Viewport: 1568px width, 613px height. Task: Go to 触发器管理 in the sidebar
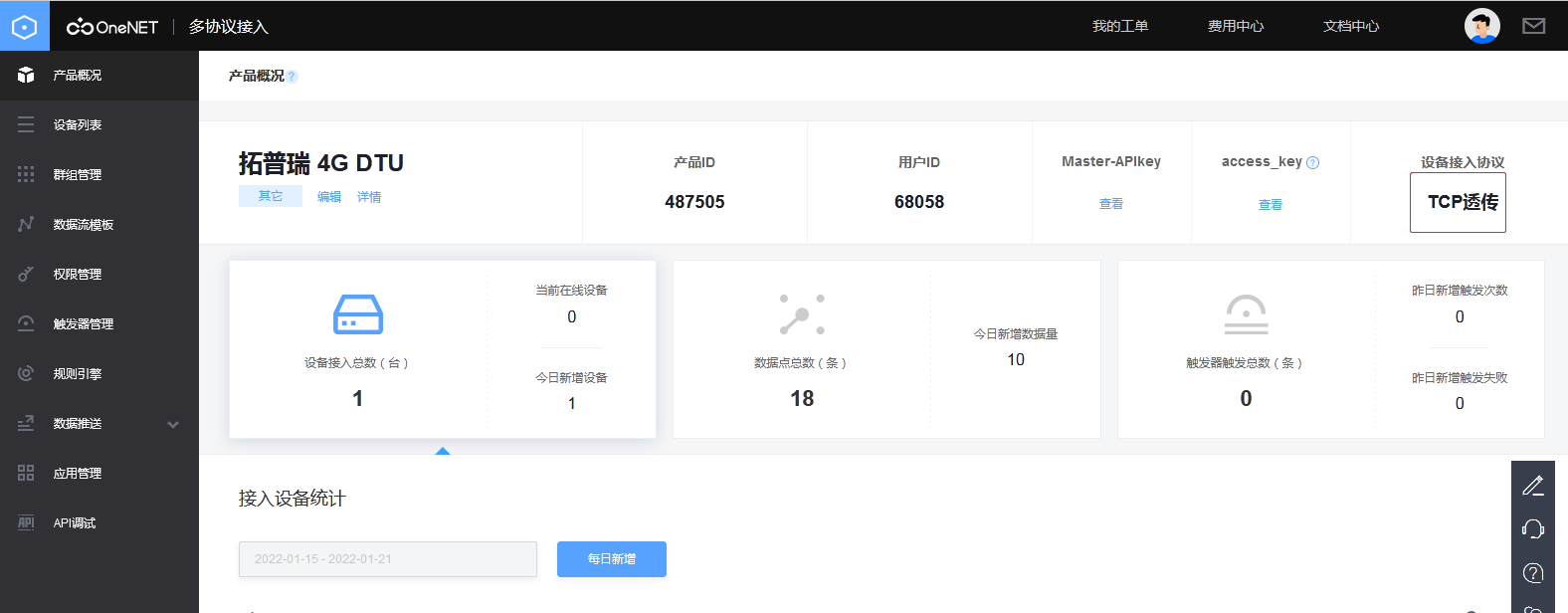point(84,324)
